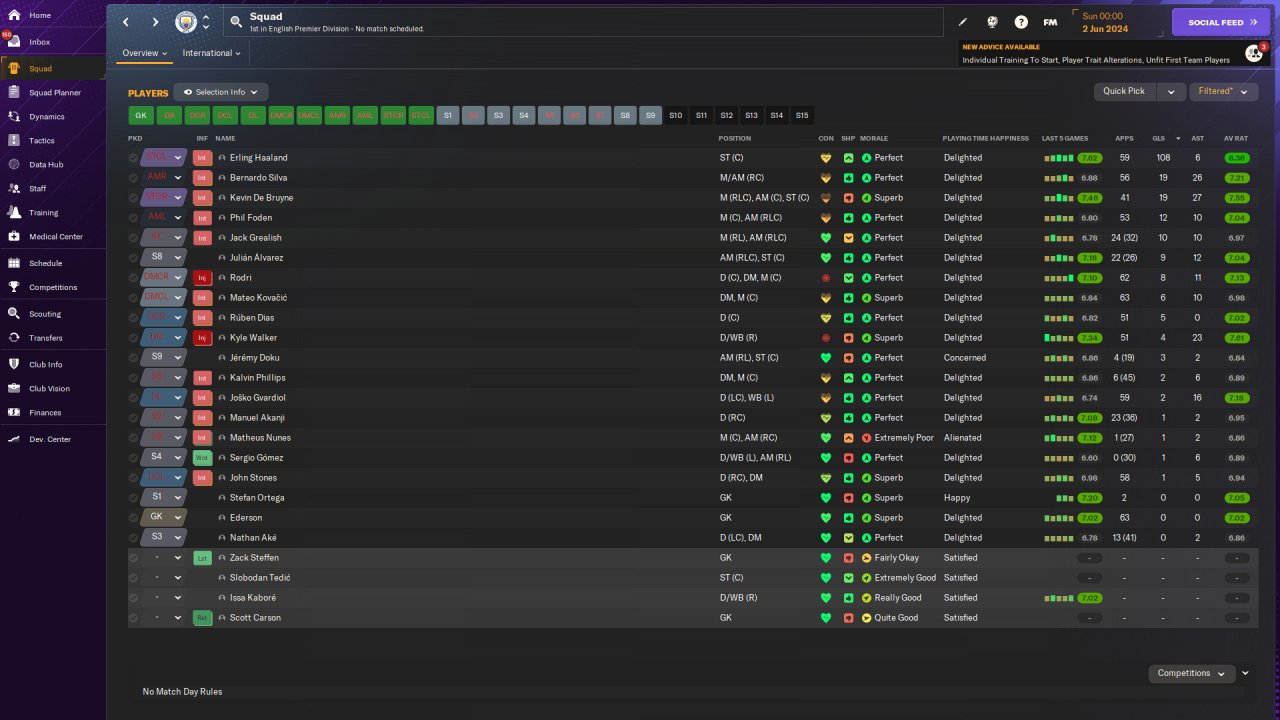Screen dimensions: 1280x720
Task: Click the date display 2 Jun 2024
Action: coord(1105,29)
